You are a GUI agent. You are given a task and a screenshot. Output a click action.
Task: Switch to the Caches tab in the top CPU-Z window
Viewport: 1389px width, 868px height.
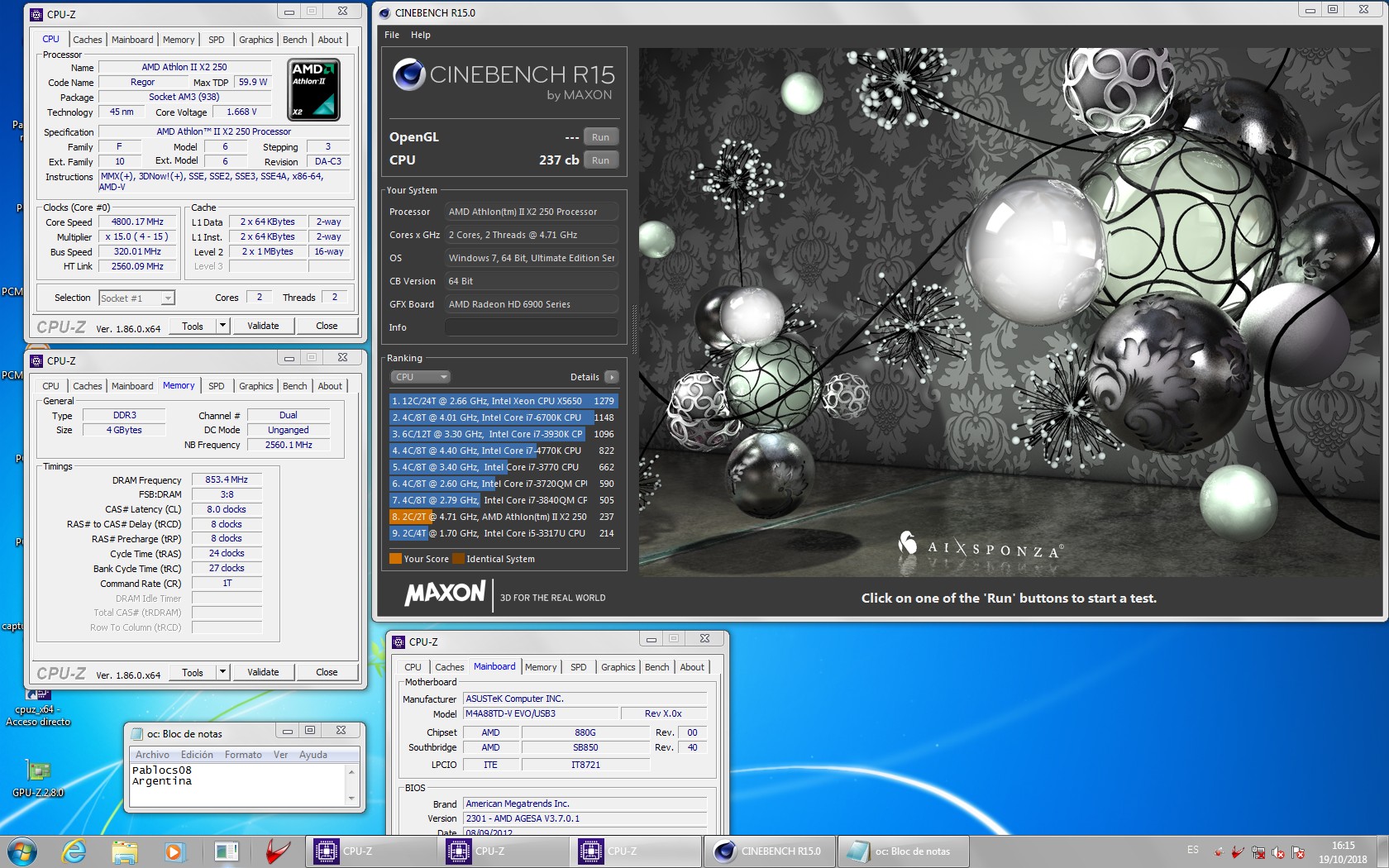(87, 40)
